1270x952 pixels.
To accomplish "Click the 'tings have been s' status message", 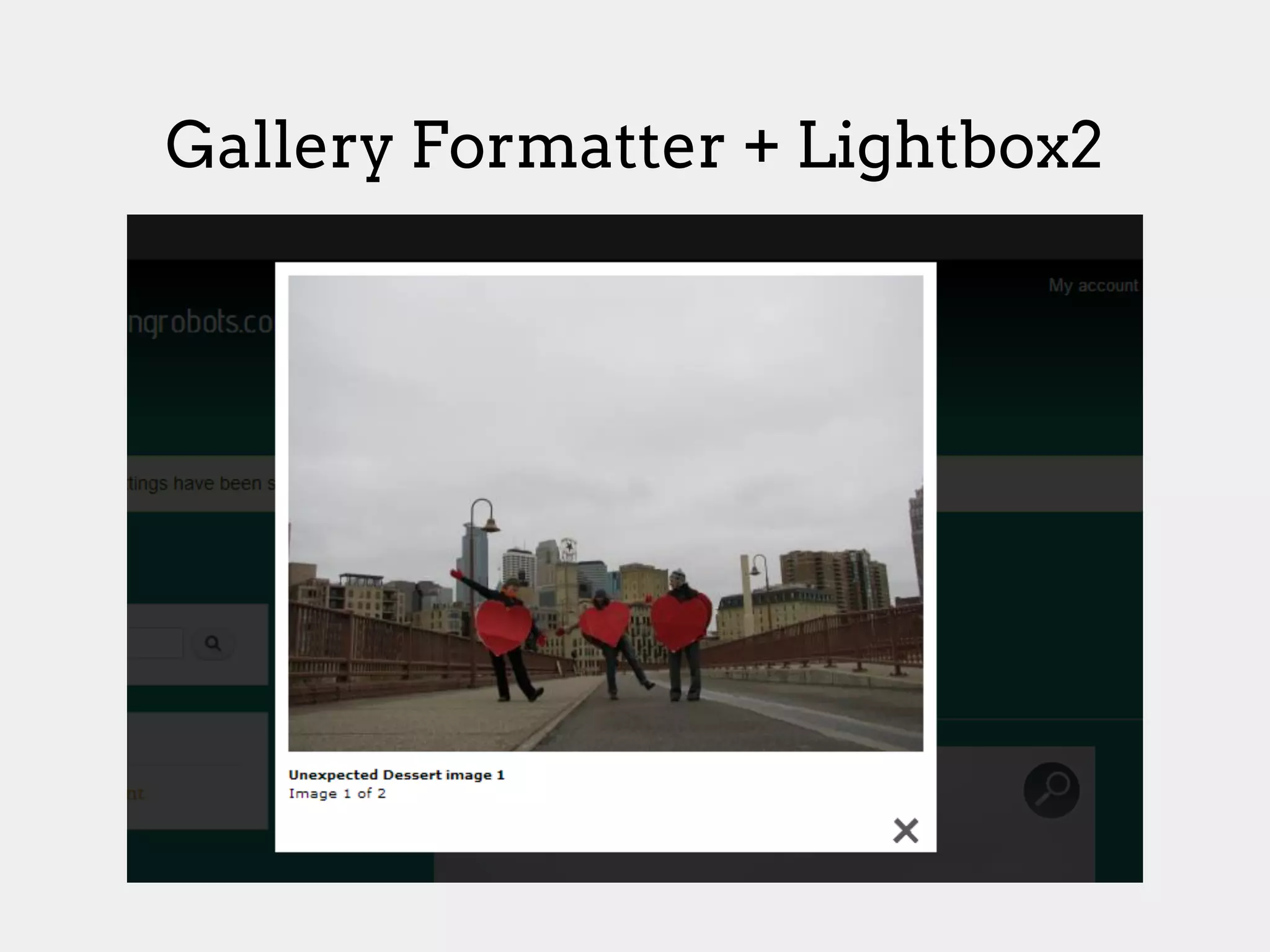I will coord(202,483).
